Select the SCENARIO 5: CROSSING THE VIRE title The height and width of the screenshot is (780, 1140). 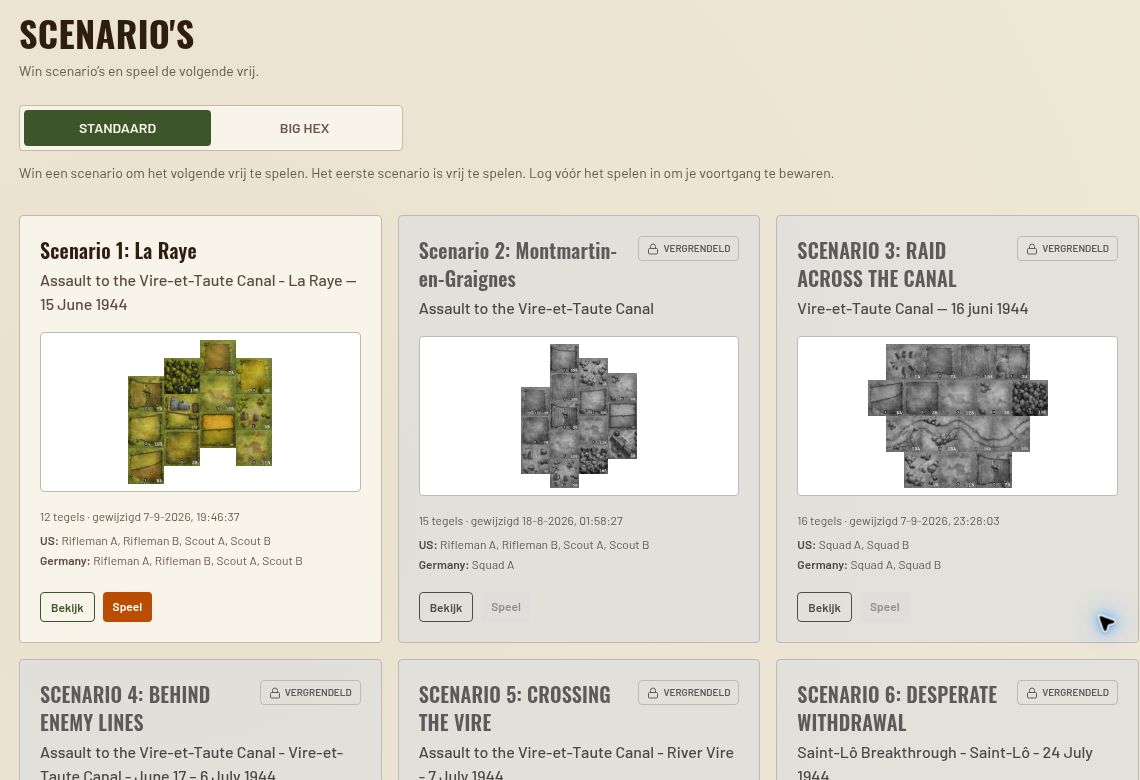coord(515,709)
